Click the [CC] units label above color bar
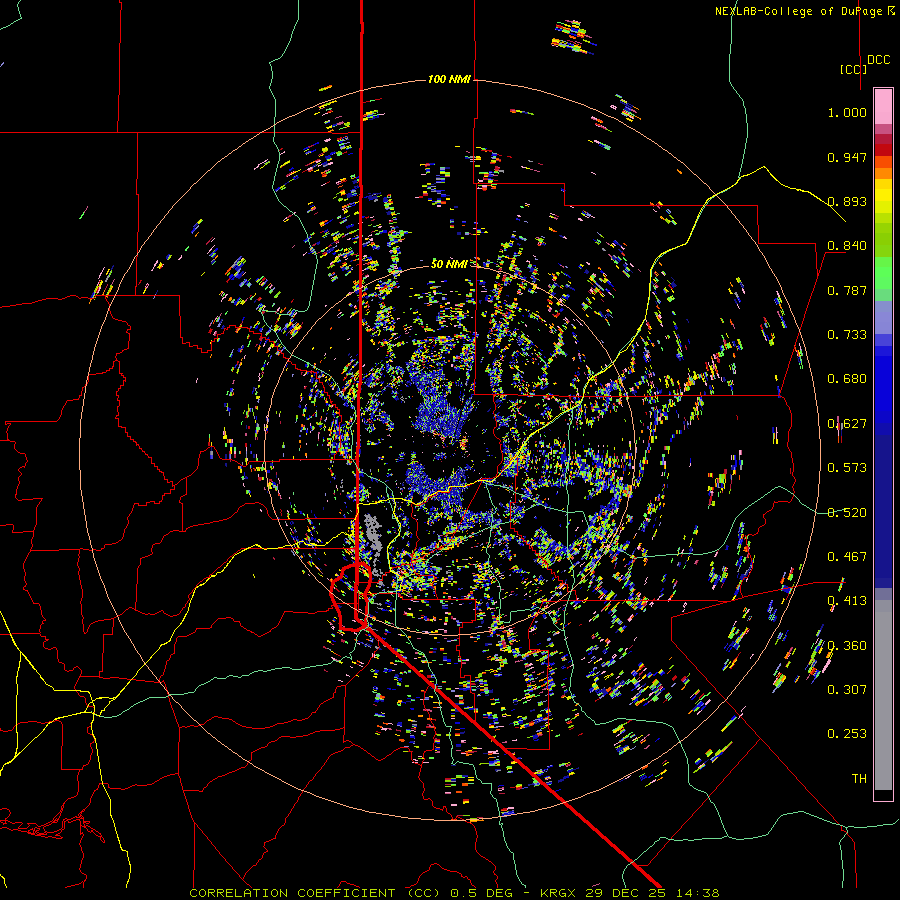This screenshot has width=900, height=900. (x=853, y=69)
